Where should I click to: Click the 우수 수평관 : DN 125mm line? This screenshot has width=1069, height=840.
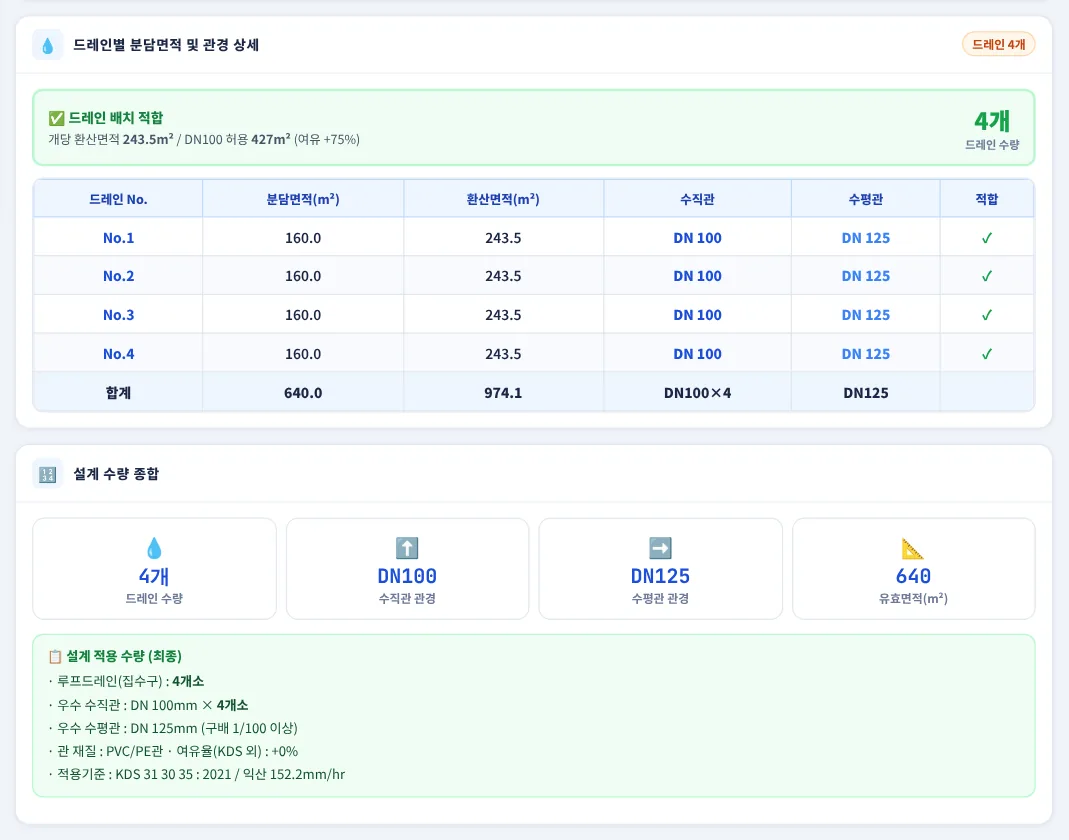point(173,728)
